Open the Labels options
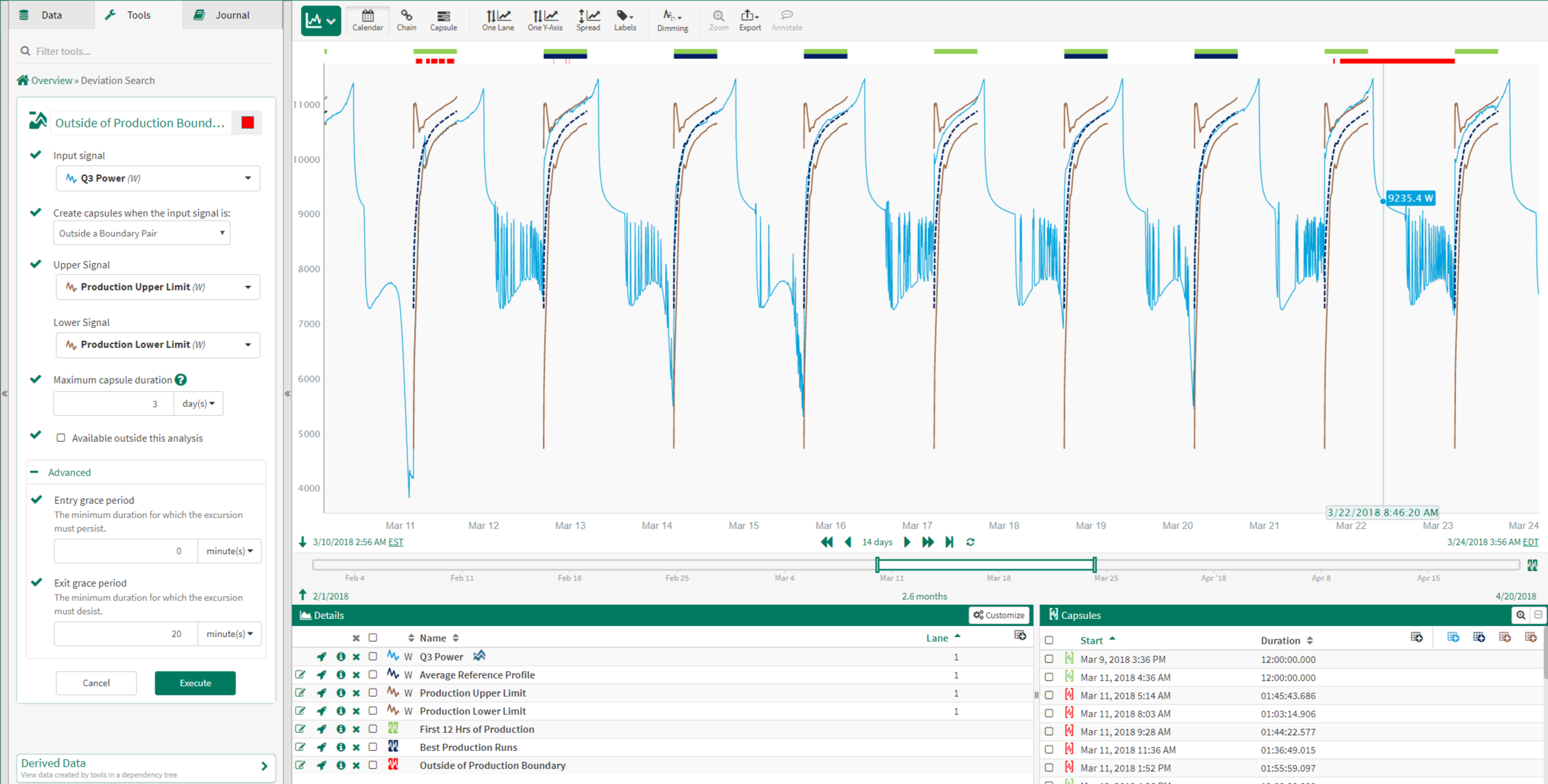1548x784 pixels. pos(625,20)
